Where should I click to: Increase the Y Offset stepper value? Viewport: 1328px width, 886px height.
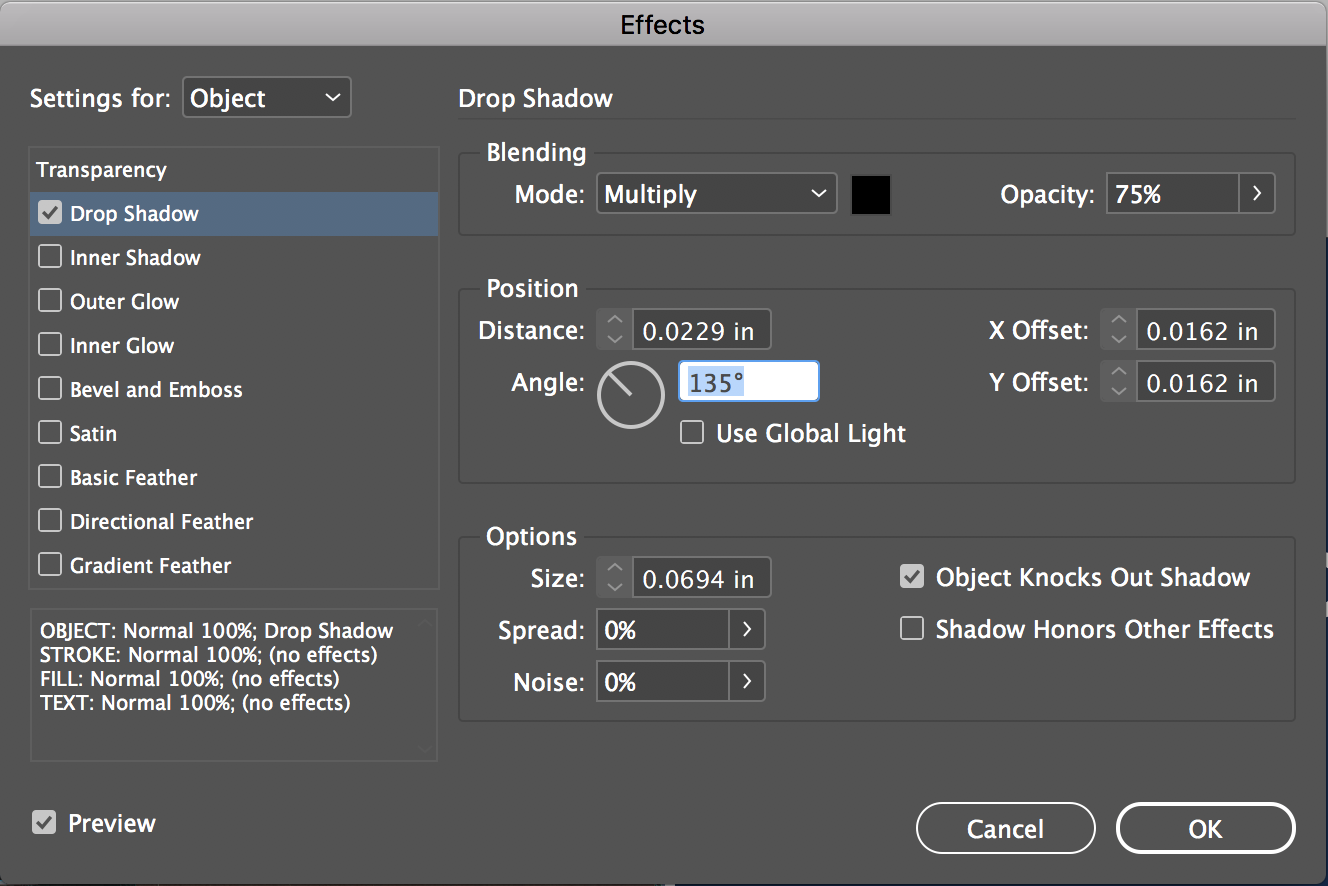(1119, 374)
